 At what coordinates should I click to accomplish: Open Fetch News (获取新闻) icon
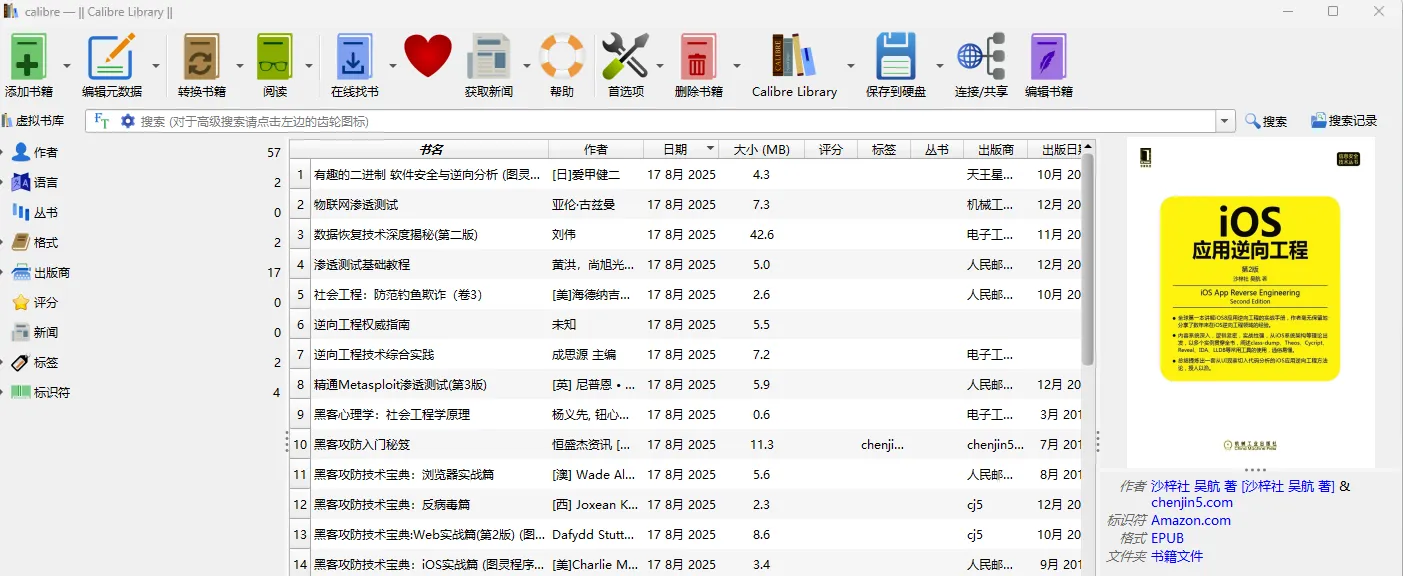coord(488,57)
